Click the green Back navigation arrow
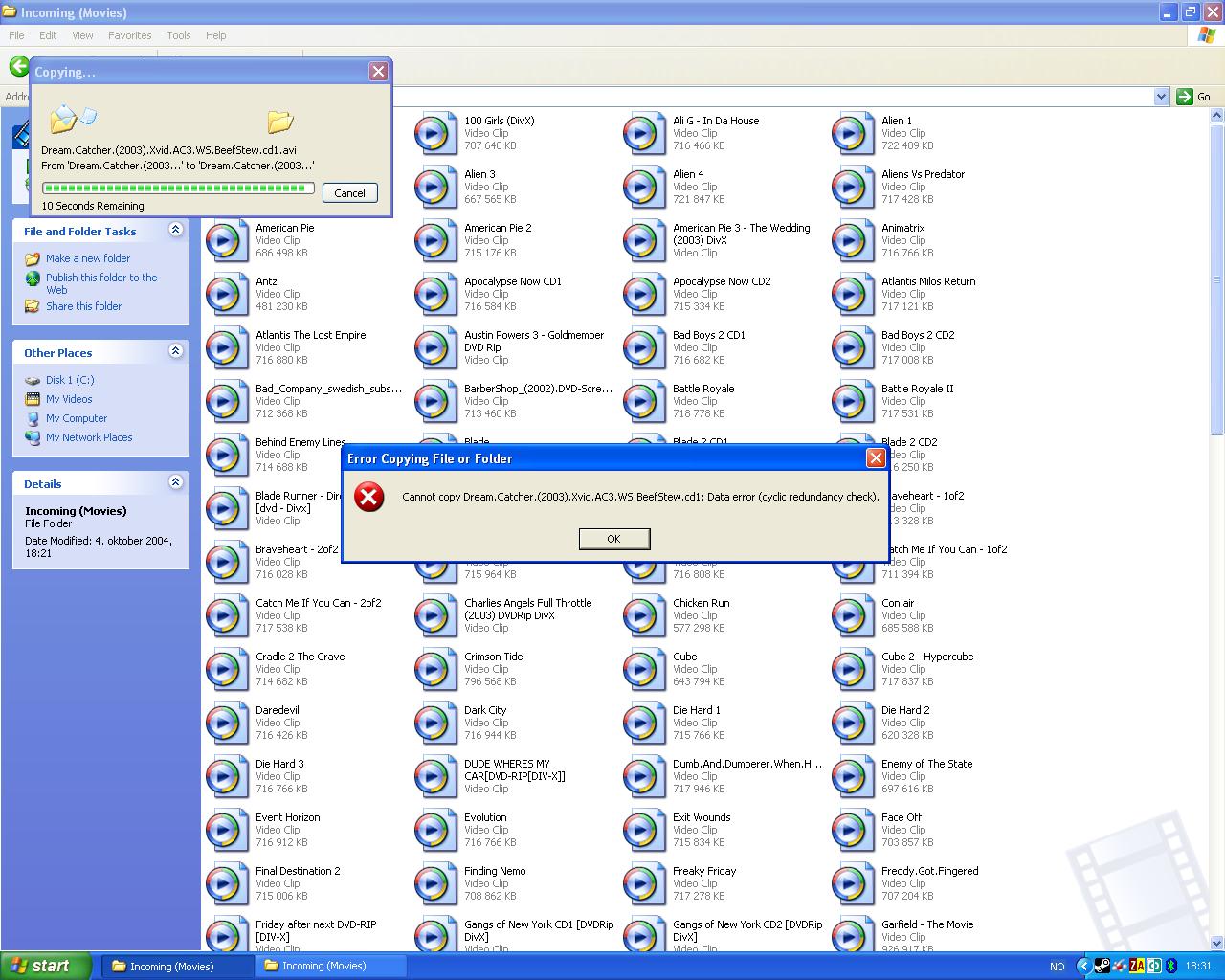Image resolution: width=1225 pixels, height=980 pixels. [18, 66]
